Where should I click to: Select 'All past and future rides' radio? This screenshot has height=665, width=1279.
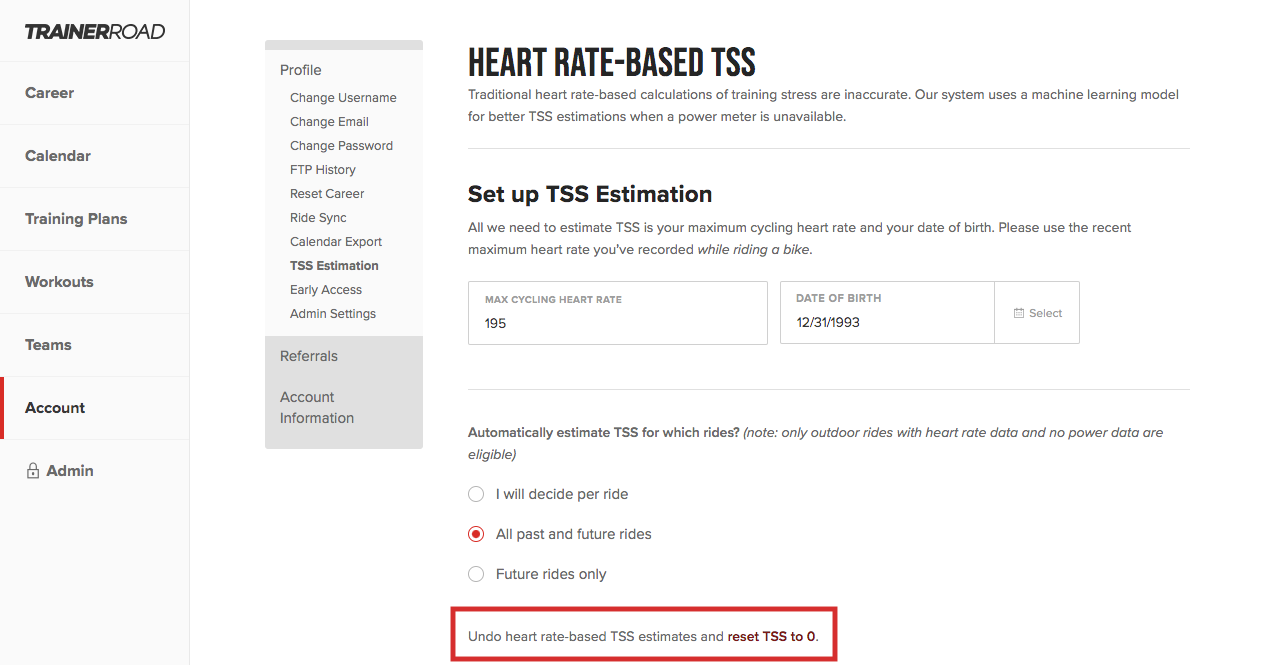tap(476, 534)
